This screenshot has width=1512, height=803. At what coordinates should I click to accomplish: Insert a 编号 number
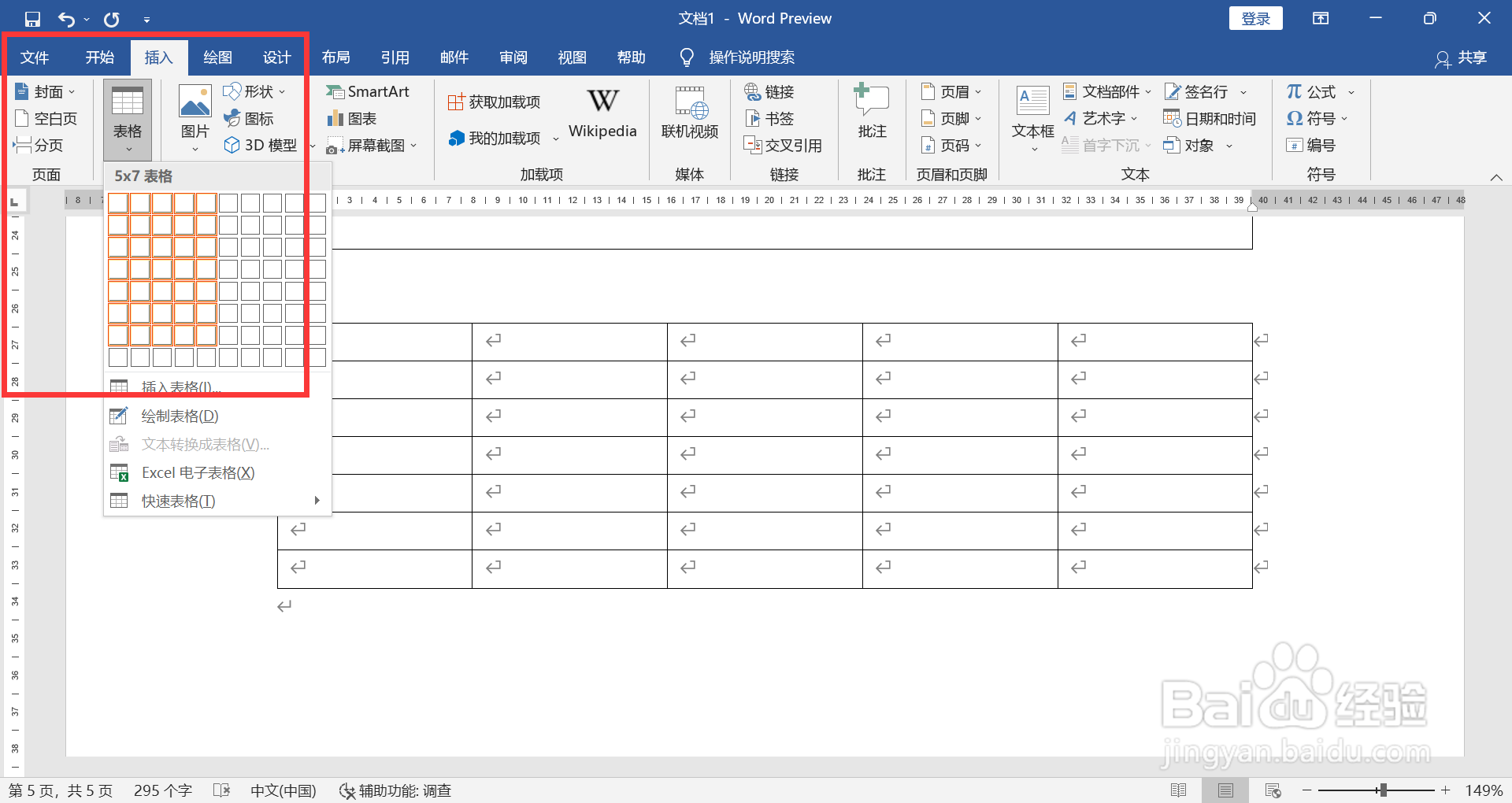point(1310,146)
